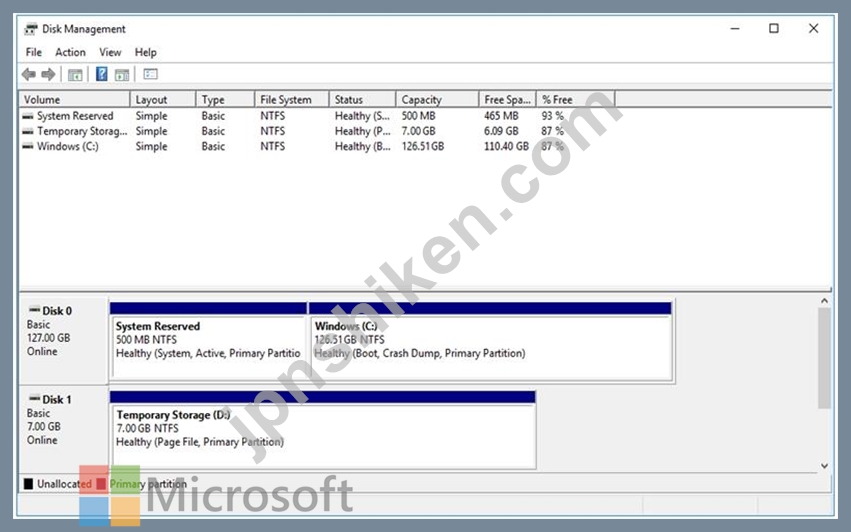Open the View menu
This screenshot has width=851, height=532.
point(110,52)
